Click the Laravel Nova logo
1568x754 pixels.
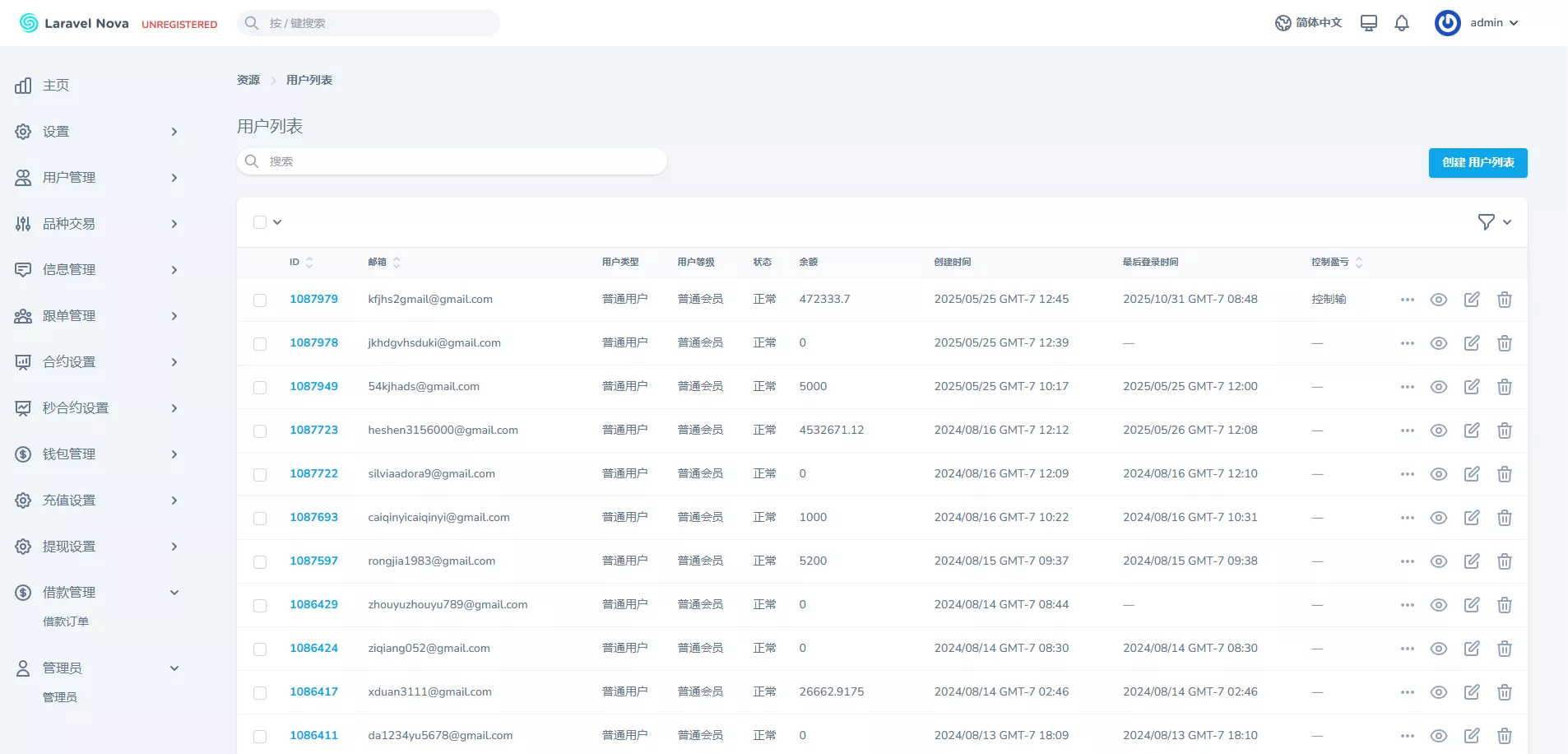74,23
